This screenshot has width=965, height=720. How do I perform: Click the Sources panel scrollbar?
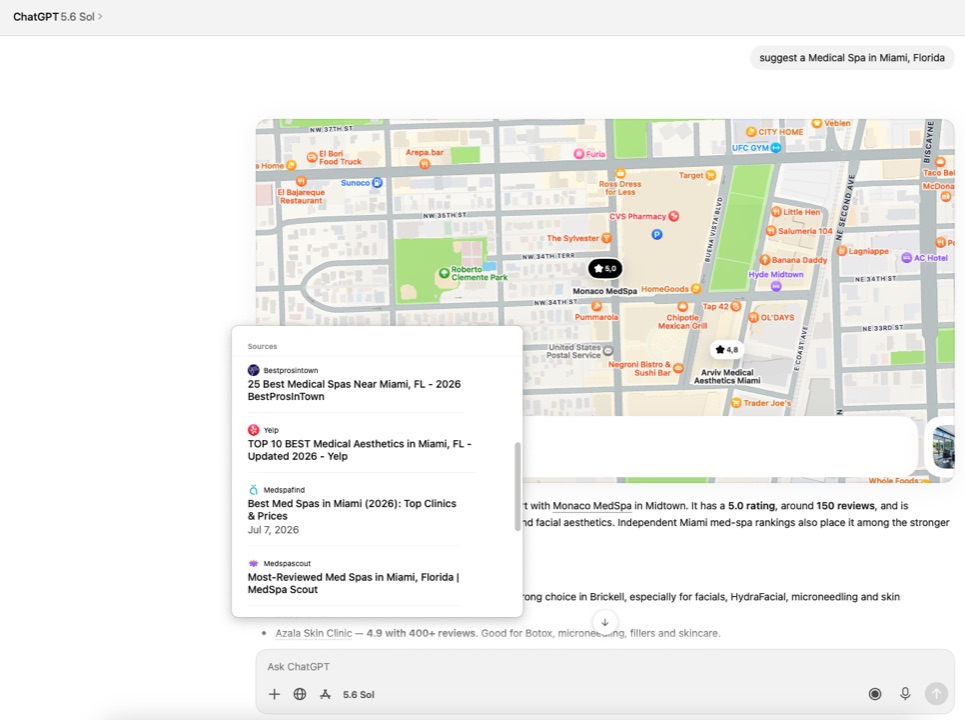(x=518, y=486)
